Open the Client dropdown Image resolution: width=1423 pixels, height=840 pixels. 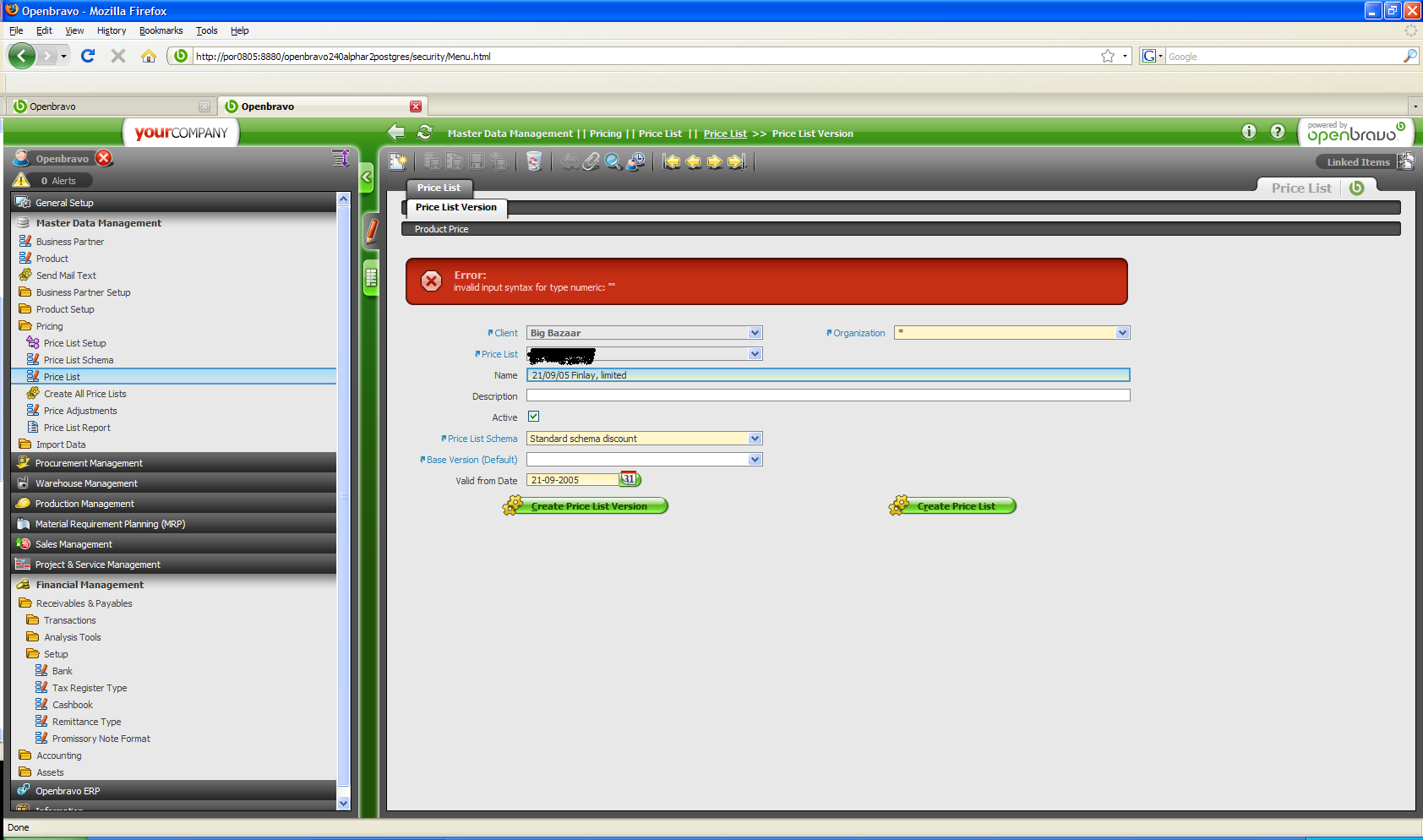tap(755, 333)
